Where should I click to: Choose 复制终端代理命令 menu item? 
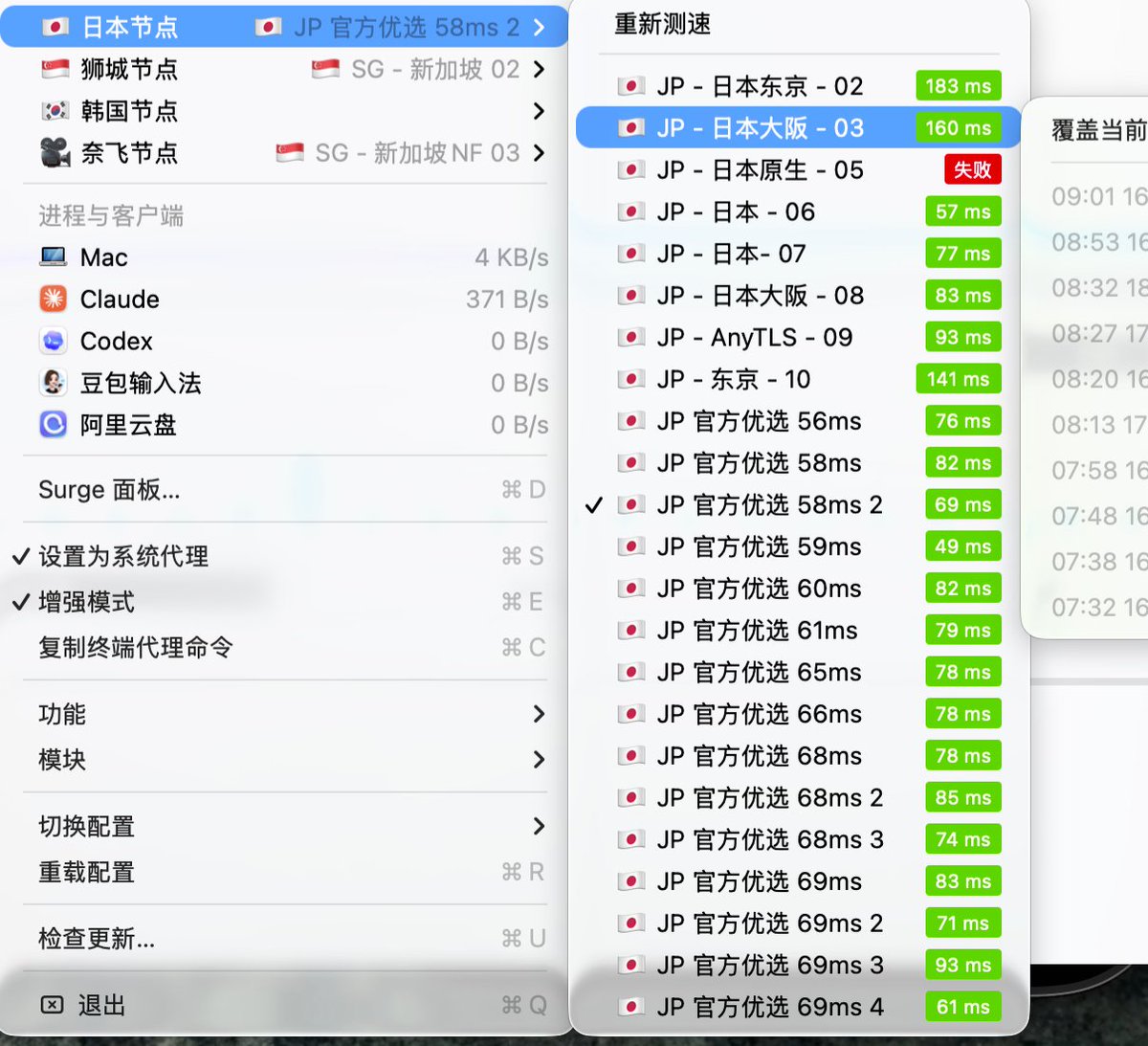(282, 648)
